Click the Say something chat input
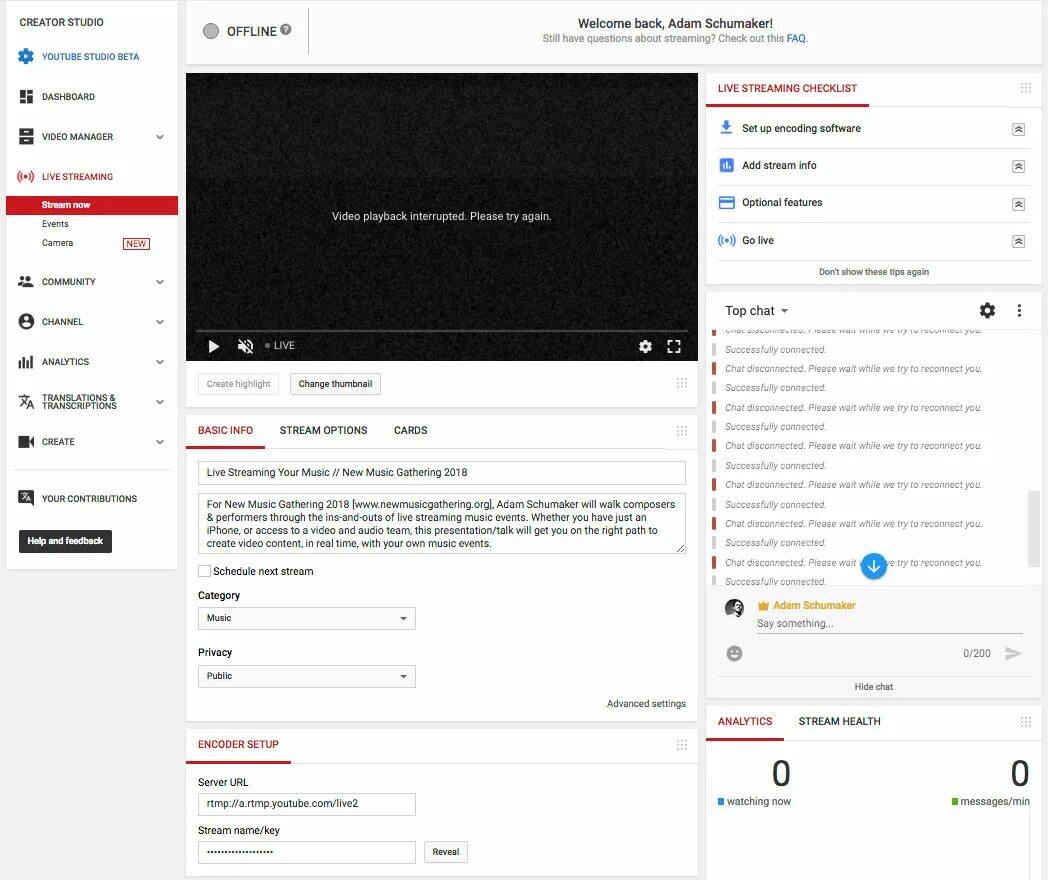This screenshot has width=1048, height=880. tap(889, 623)
